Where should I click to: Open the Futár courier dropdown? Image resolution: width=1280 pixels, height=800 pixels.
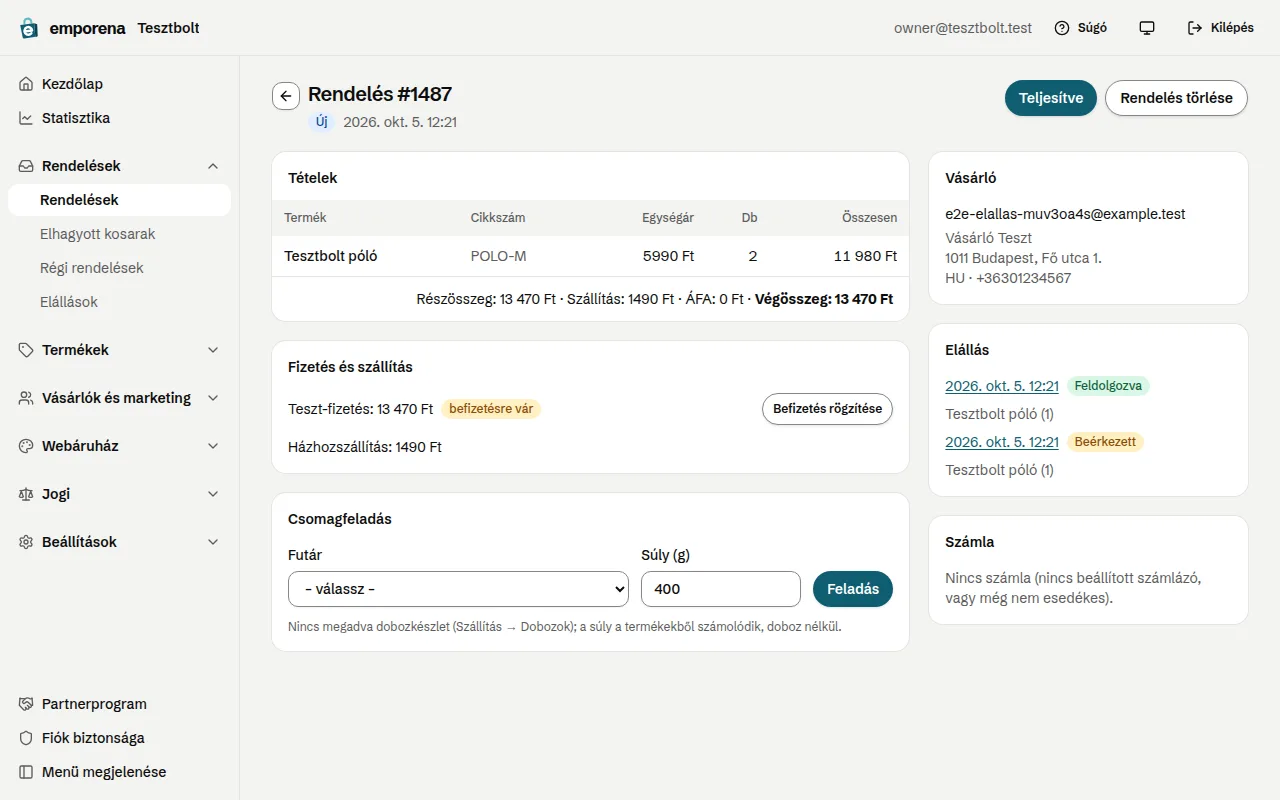click(458, 589)
